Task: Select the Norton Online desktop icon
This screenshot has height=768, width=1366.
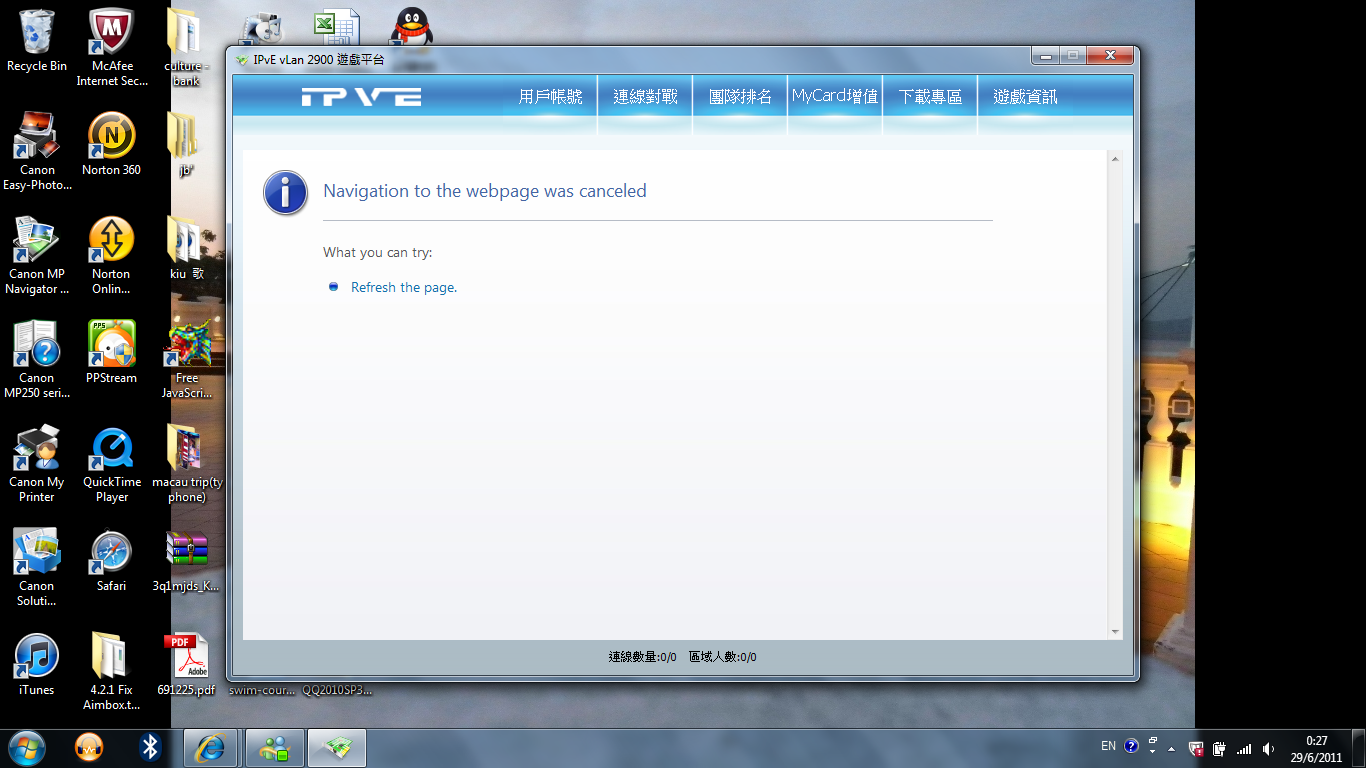Action: point(112,256)
